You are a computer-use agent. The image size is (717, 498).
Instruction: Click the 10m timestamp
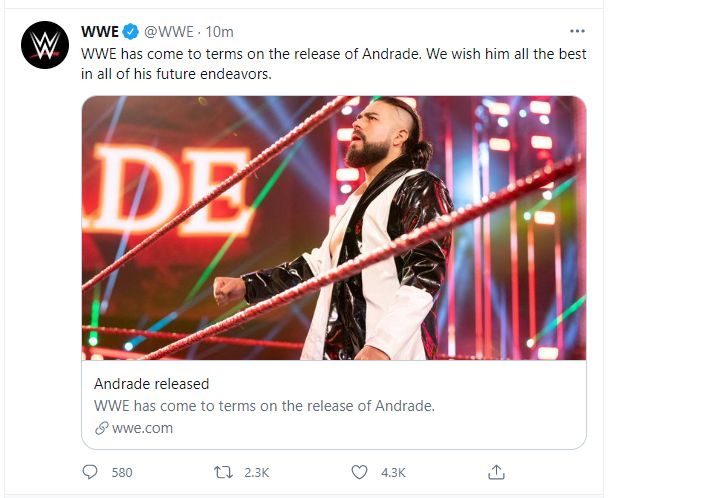(220, 30)
